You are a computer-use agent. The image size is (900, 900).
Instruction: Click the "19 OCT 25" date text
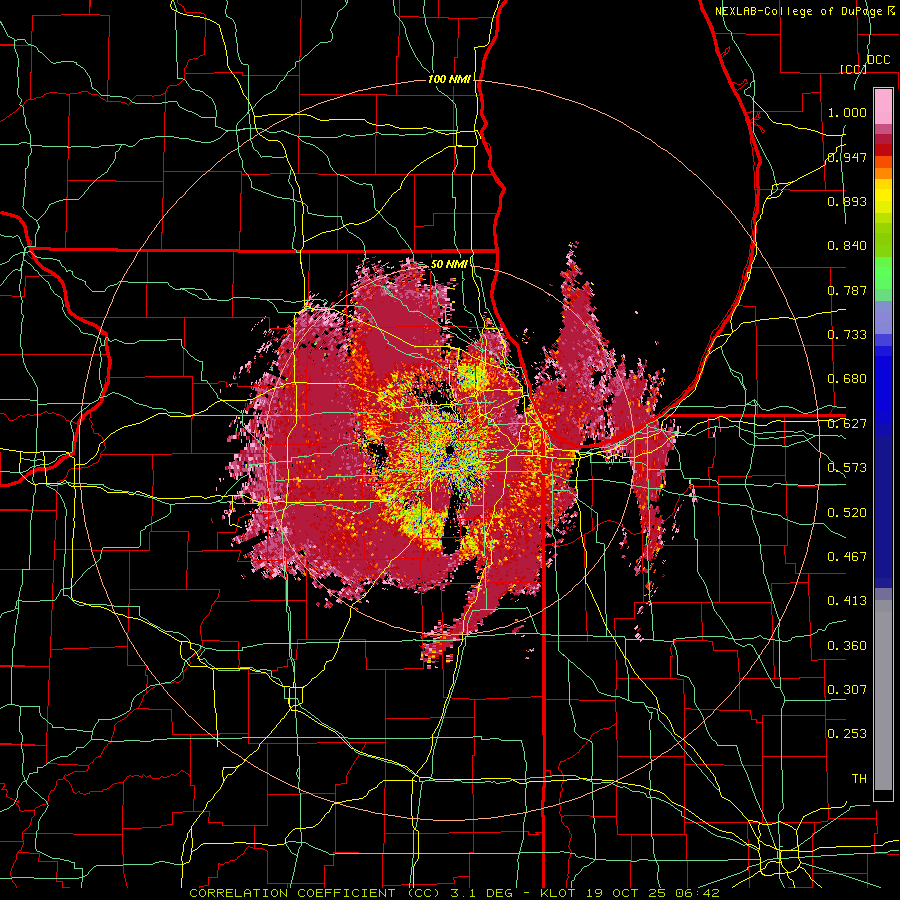click(624, 893)
